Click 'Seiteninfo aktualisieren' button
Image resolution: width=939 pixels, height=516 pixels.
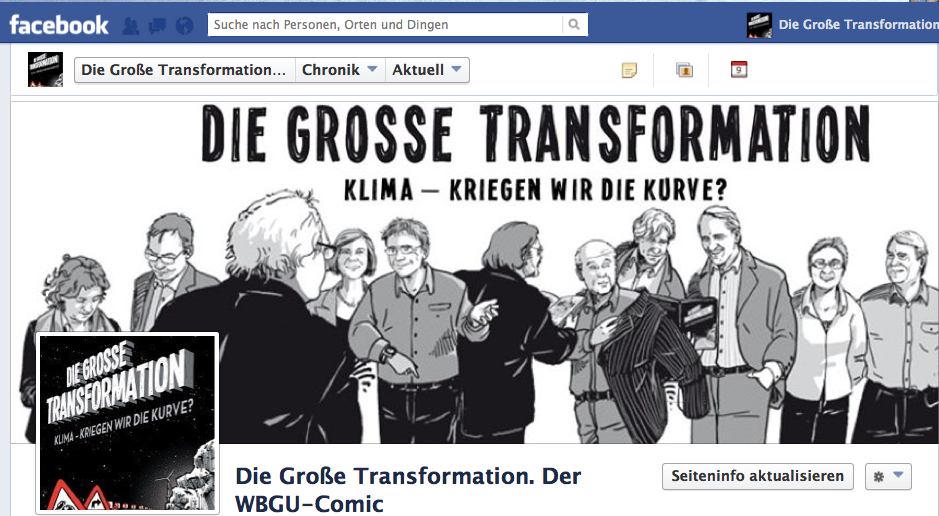point(758,476)
